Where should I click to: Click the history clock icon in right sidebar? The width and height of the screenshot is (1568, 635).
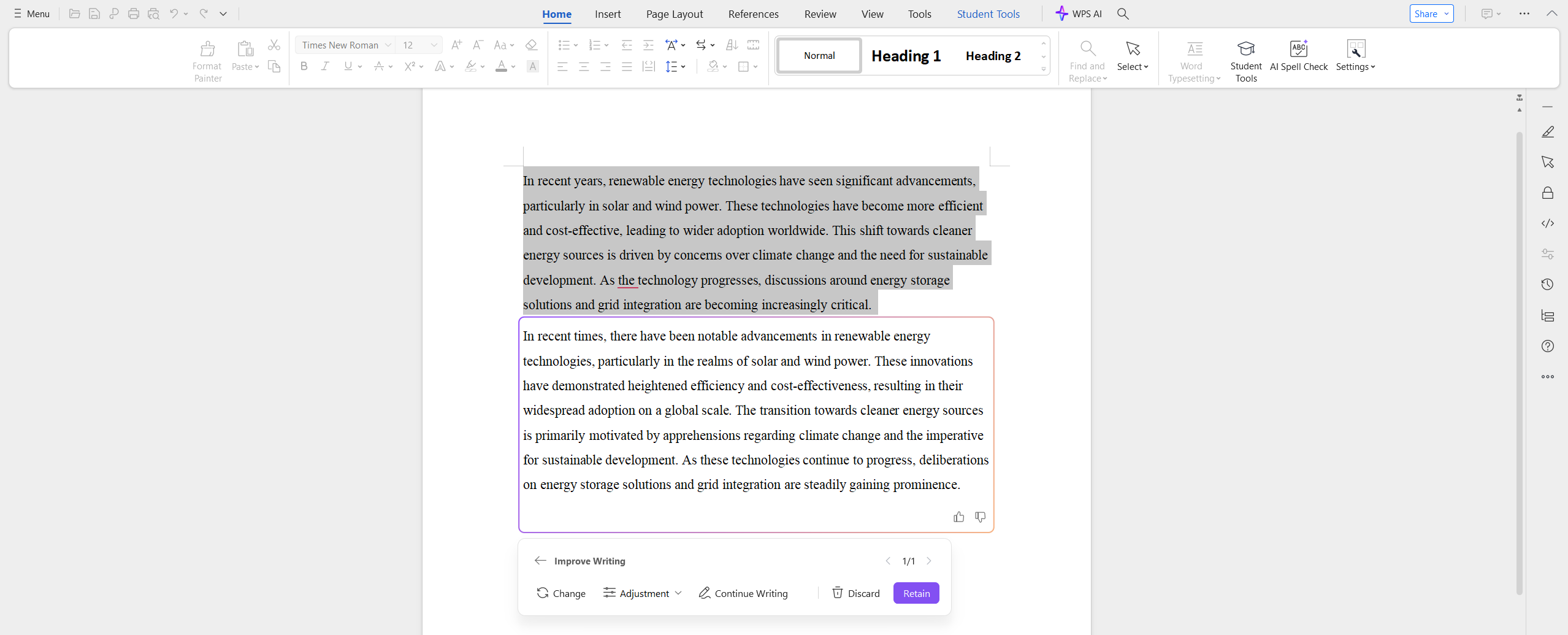(x=1548, y=284)
